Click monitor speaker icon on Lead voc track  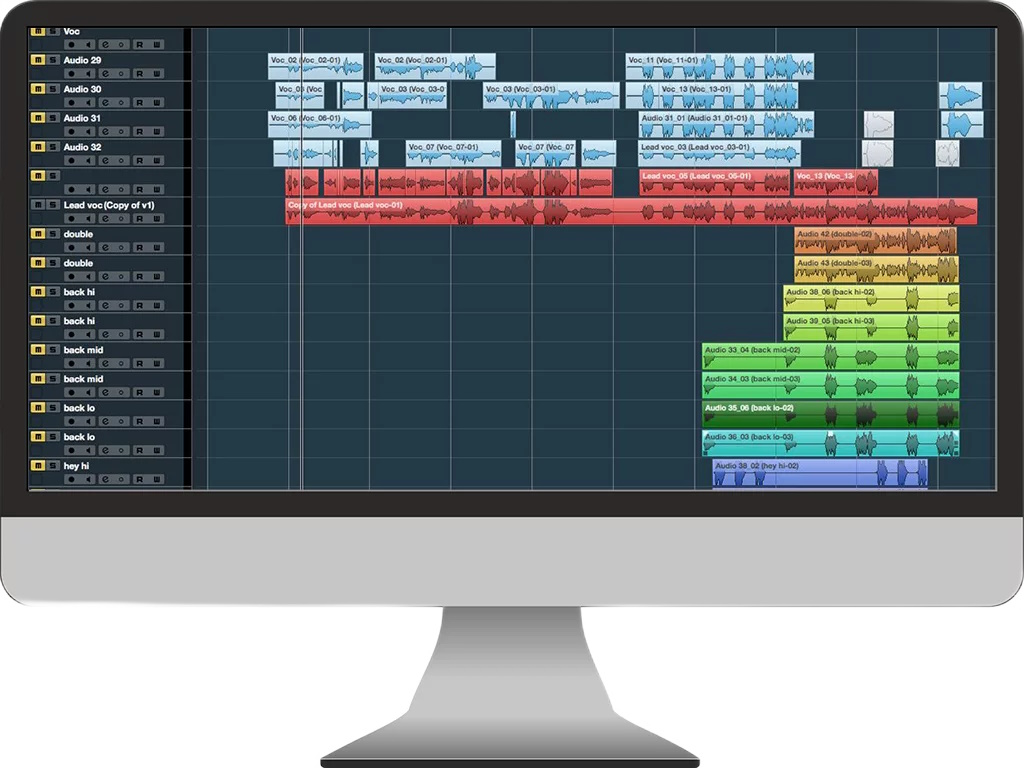pyautogui.click(x=90, y=218)
